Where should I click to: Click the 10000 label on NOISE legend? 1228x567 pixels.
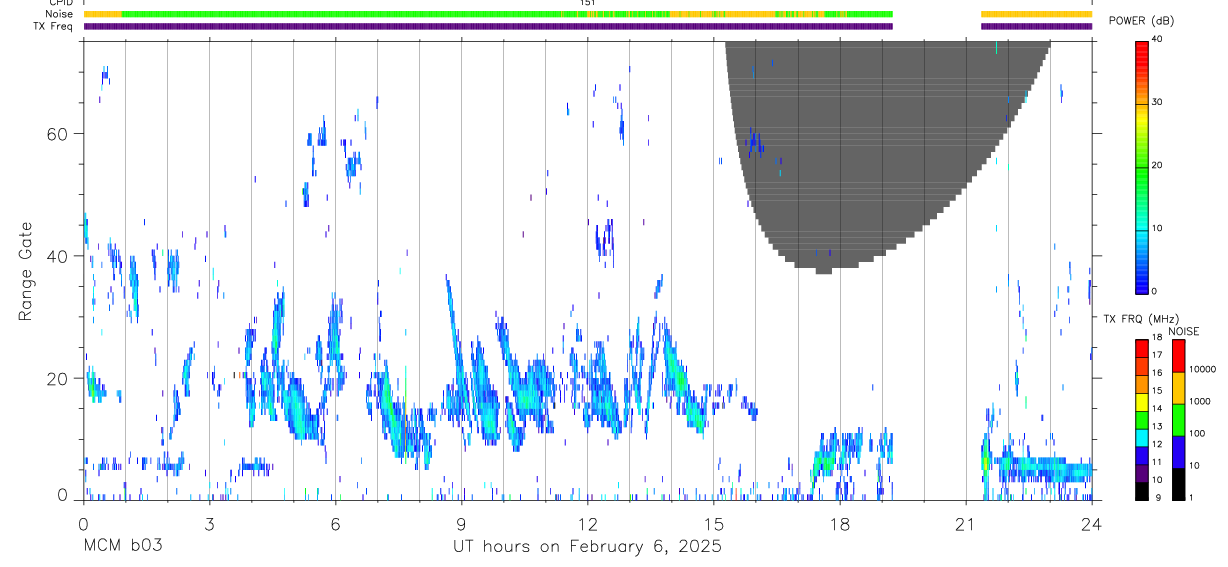click(1203, 370)
